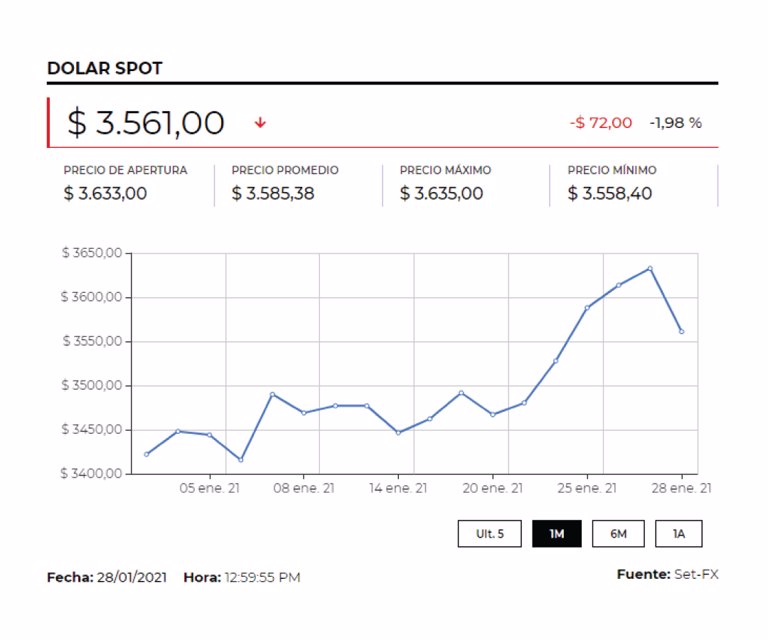Screen dimensions: 768x640
Task: Click the 28 ene. 21 date label
Action: (x=681, y=488)
